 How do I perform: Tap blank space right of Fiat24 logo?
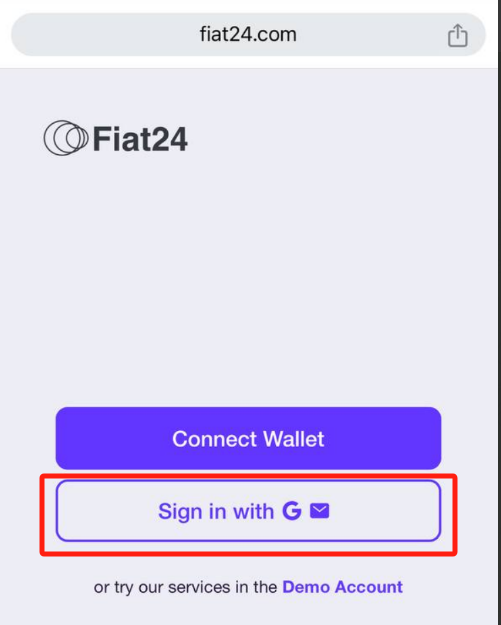point(339,138)
